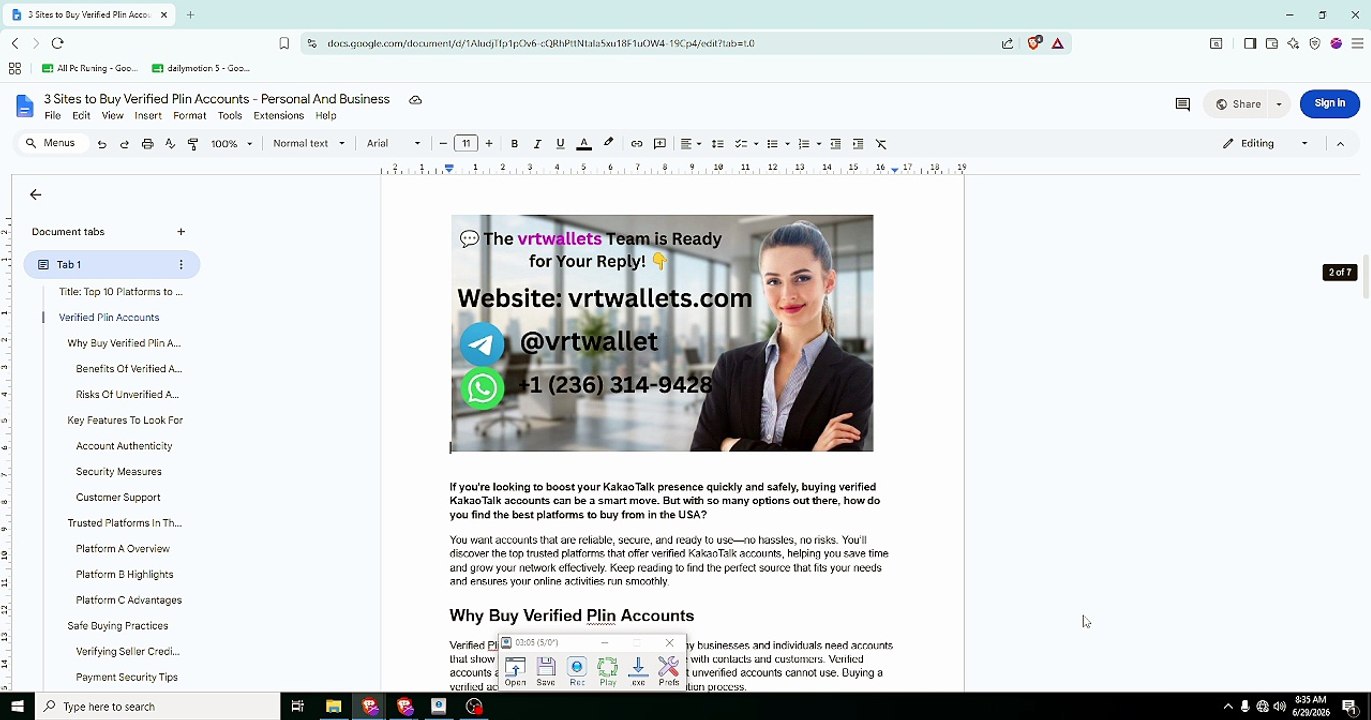Expand the Share options arrow

coord(1279,104)
